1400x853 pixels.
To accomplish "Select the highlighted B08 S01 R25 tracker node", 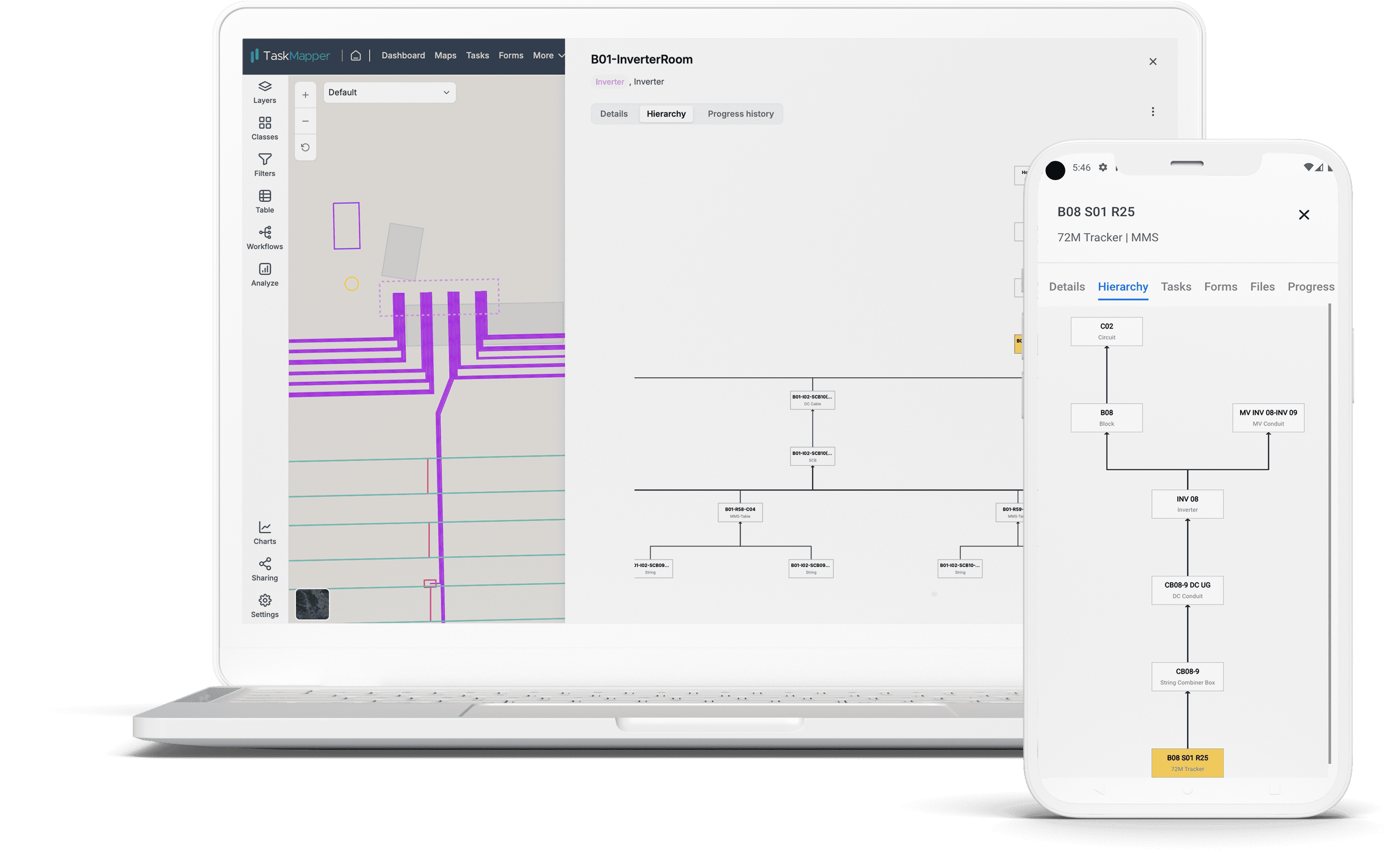I will point(1188,763).
